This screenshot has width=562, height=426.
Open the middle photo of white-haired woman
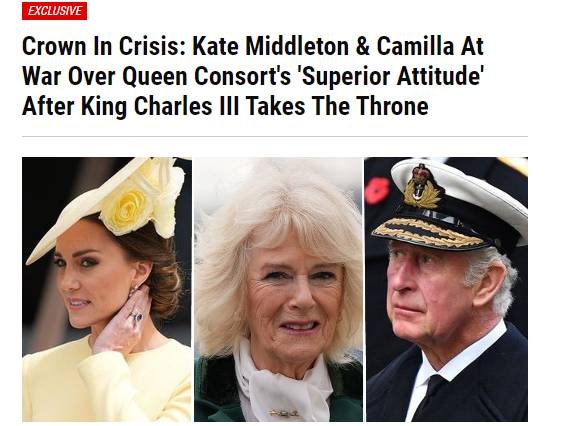point(278,289)
